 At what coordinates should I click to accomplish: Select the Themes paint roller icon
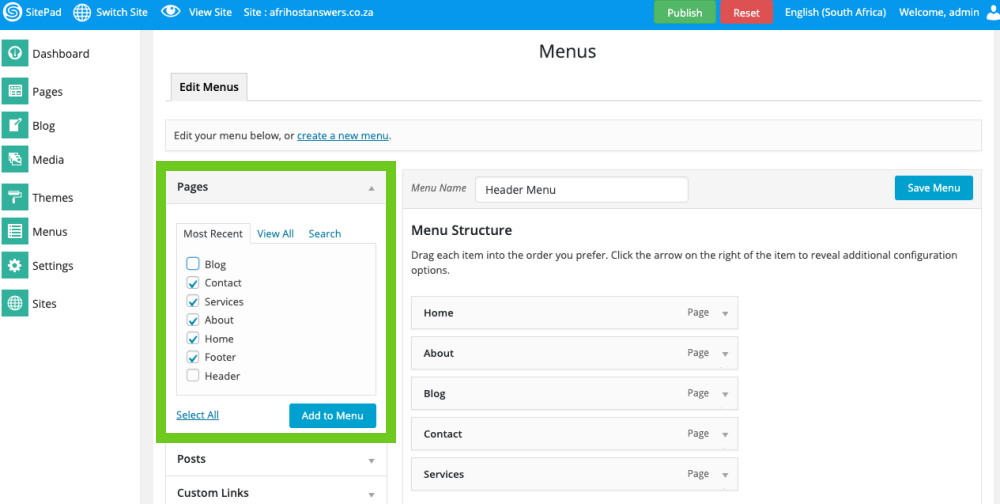point(15,197)
